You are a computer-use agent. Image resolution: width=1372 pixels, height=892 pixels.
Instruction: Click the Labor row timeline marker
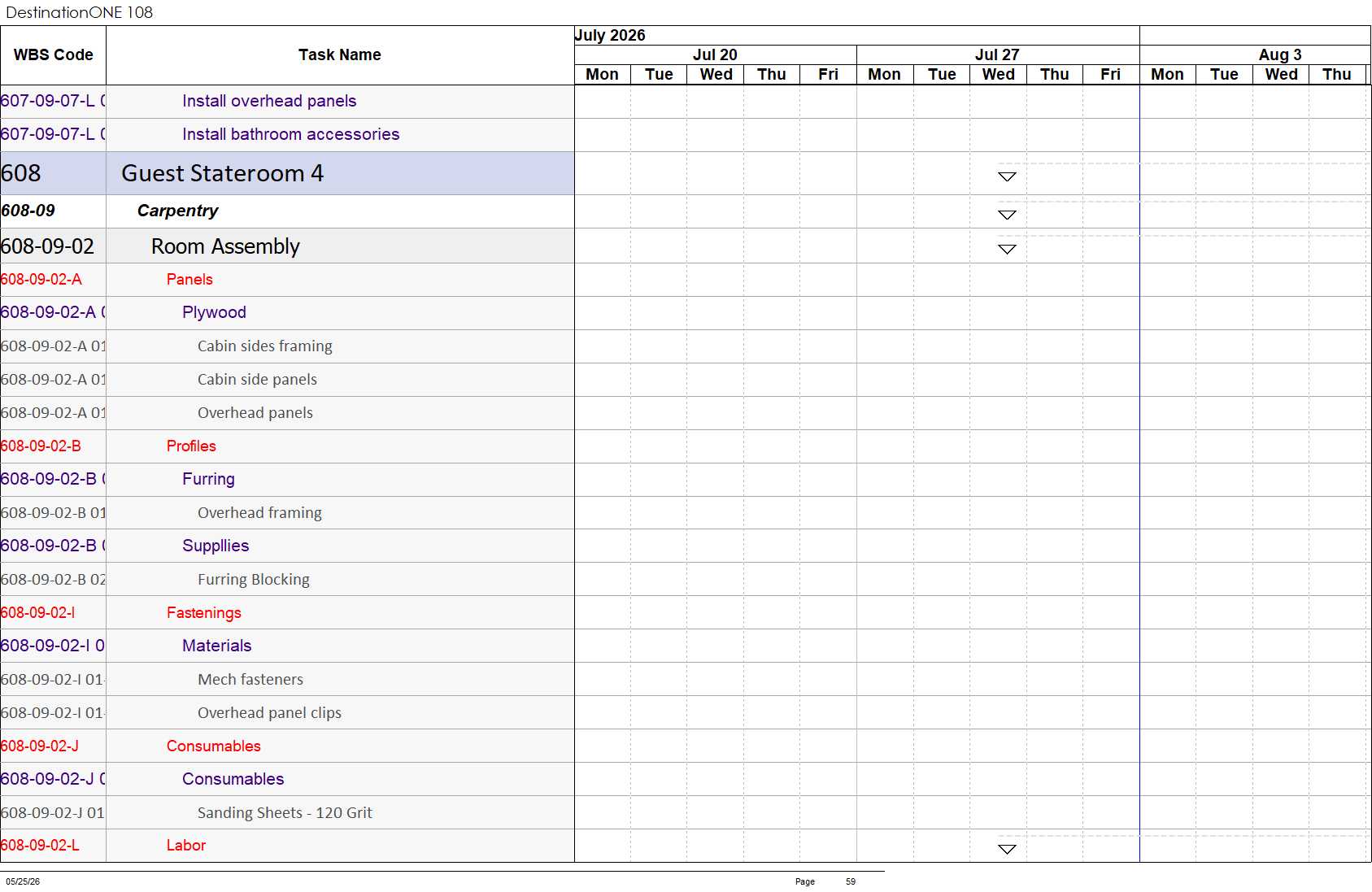coord(1007,849)
